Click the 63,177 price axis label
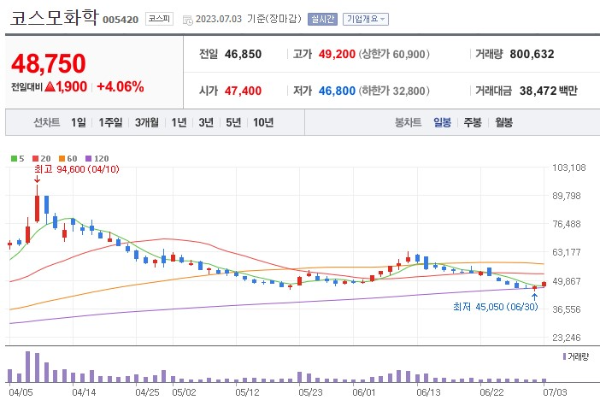 (x=566, y=253)
